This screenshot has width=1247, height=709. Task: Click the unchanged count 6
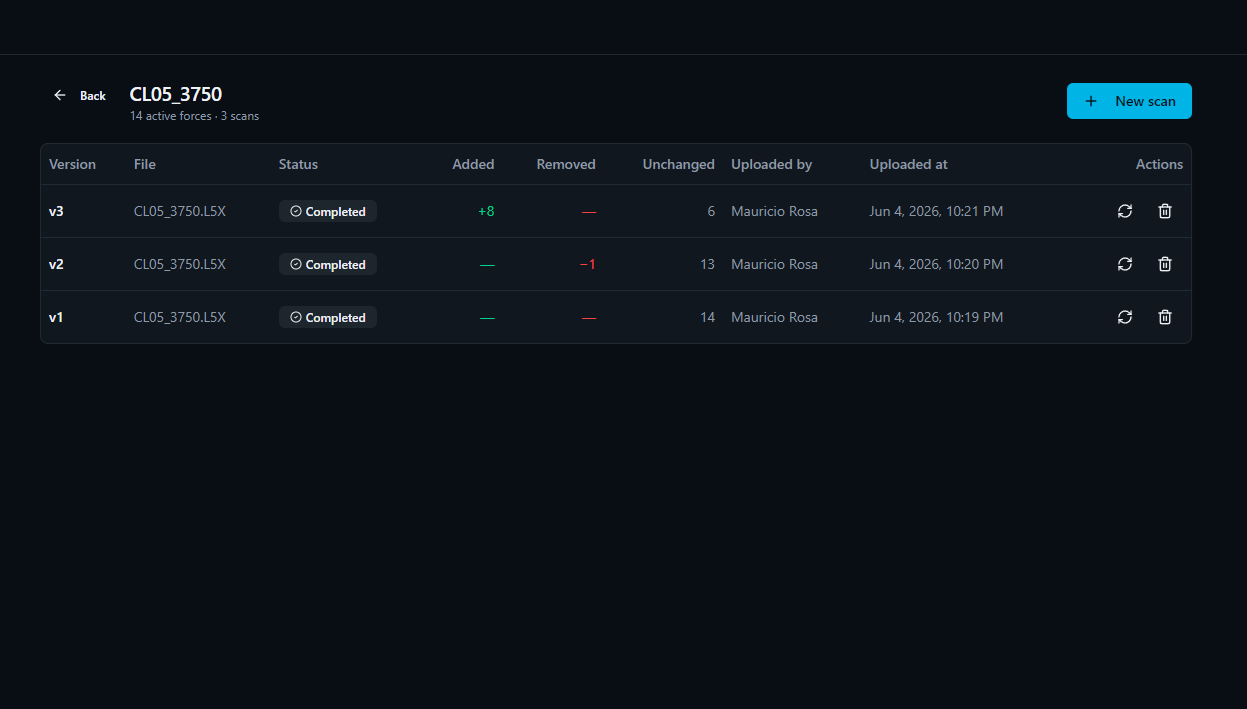[711, 211]
